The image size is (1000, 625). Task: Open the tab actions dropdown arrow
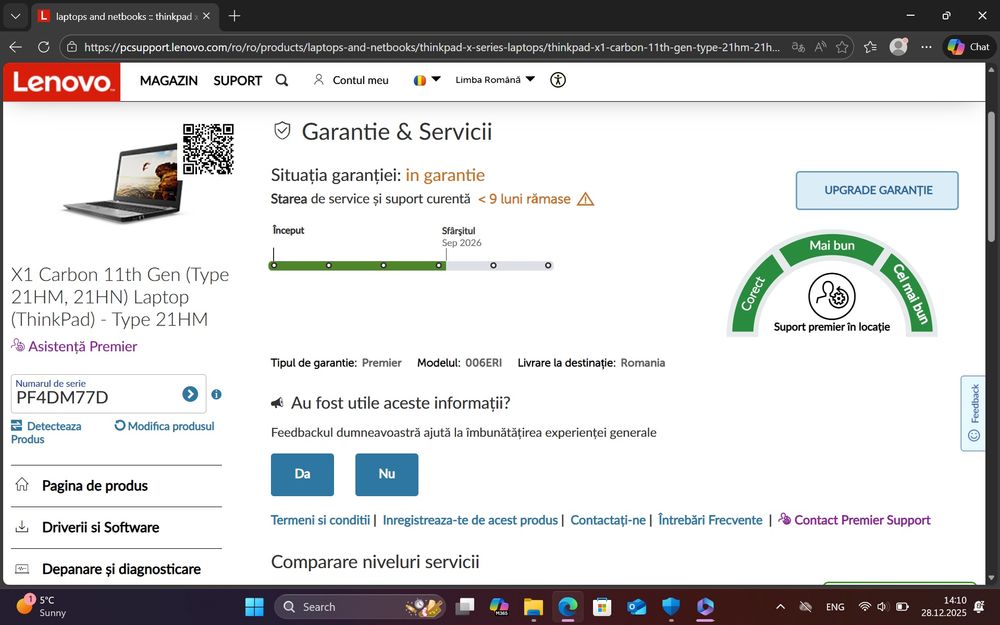[x=16, y=17]
